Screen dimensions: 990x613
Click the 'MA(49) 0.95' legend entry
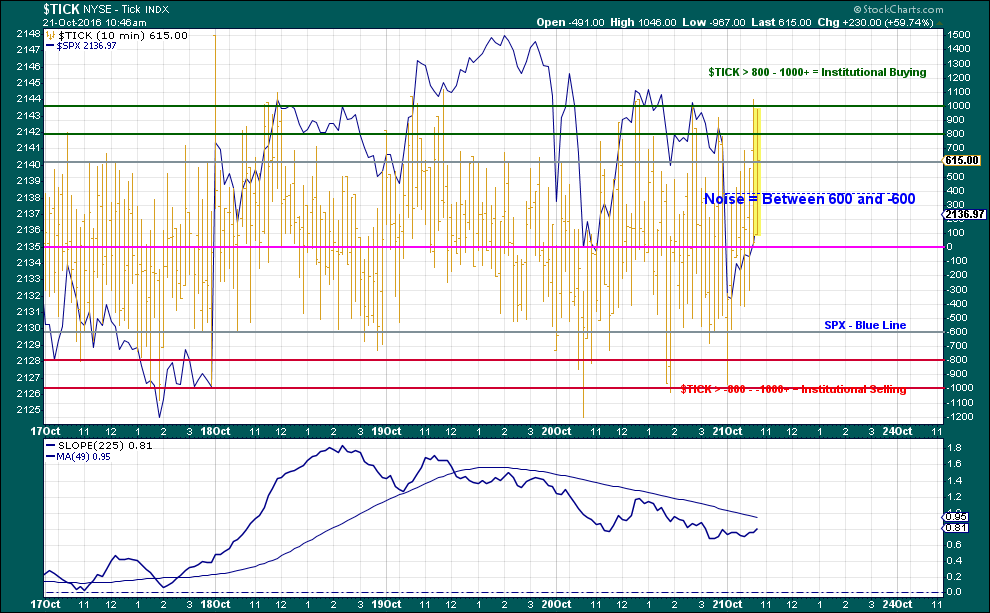tap(78, 456)
